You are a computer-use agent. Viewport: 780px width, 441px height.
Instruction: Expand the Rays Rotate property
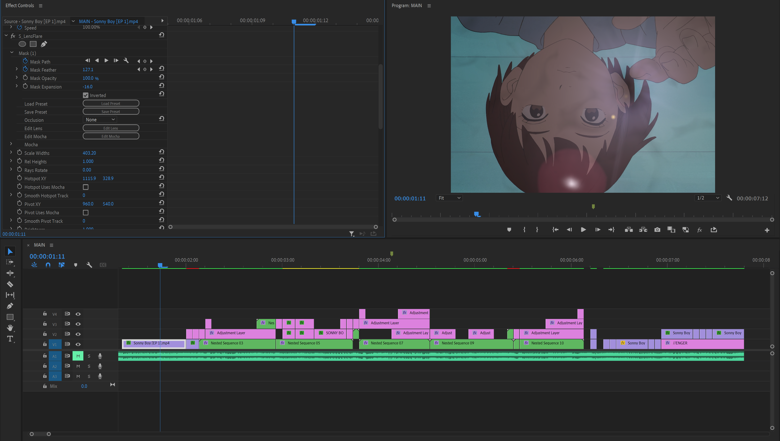(11, 170)
